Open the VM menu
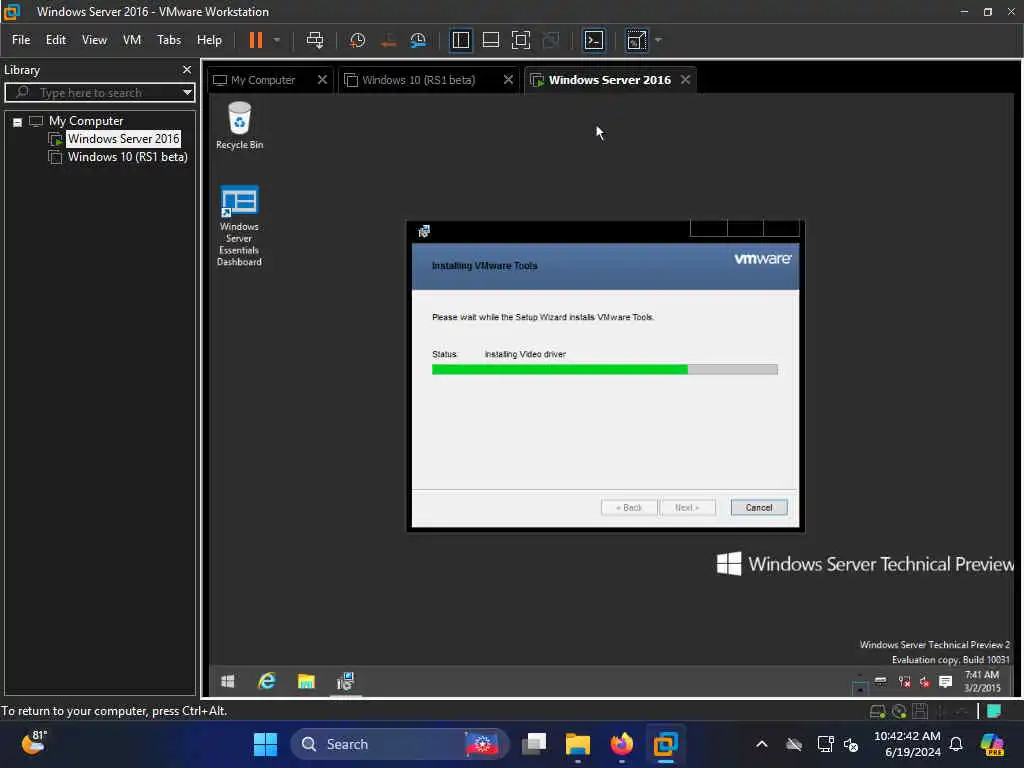The width and height of the screenshot is (1024, 768). point(132,40)
